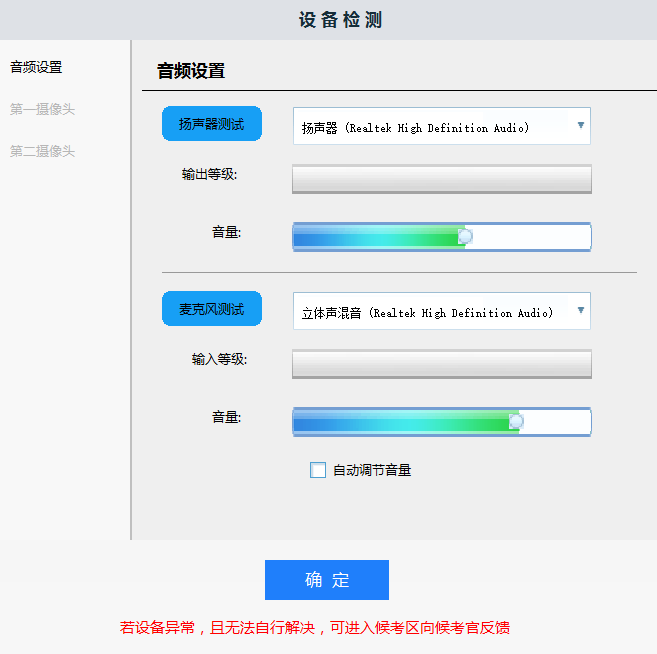Click the microphone volume slider handle
Image resolution: width=657 pixels, height=654 pixels.
[516, 421]
